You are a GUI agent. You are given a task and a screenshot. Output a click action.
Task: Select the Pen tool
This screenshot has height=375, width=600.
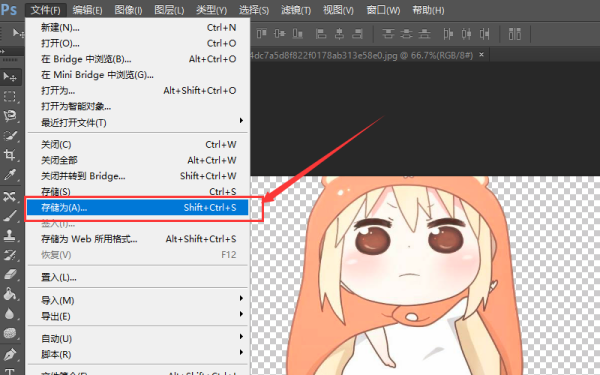click(10, 354)
